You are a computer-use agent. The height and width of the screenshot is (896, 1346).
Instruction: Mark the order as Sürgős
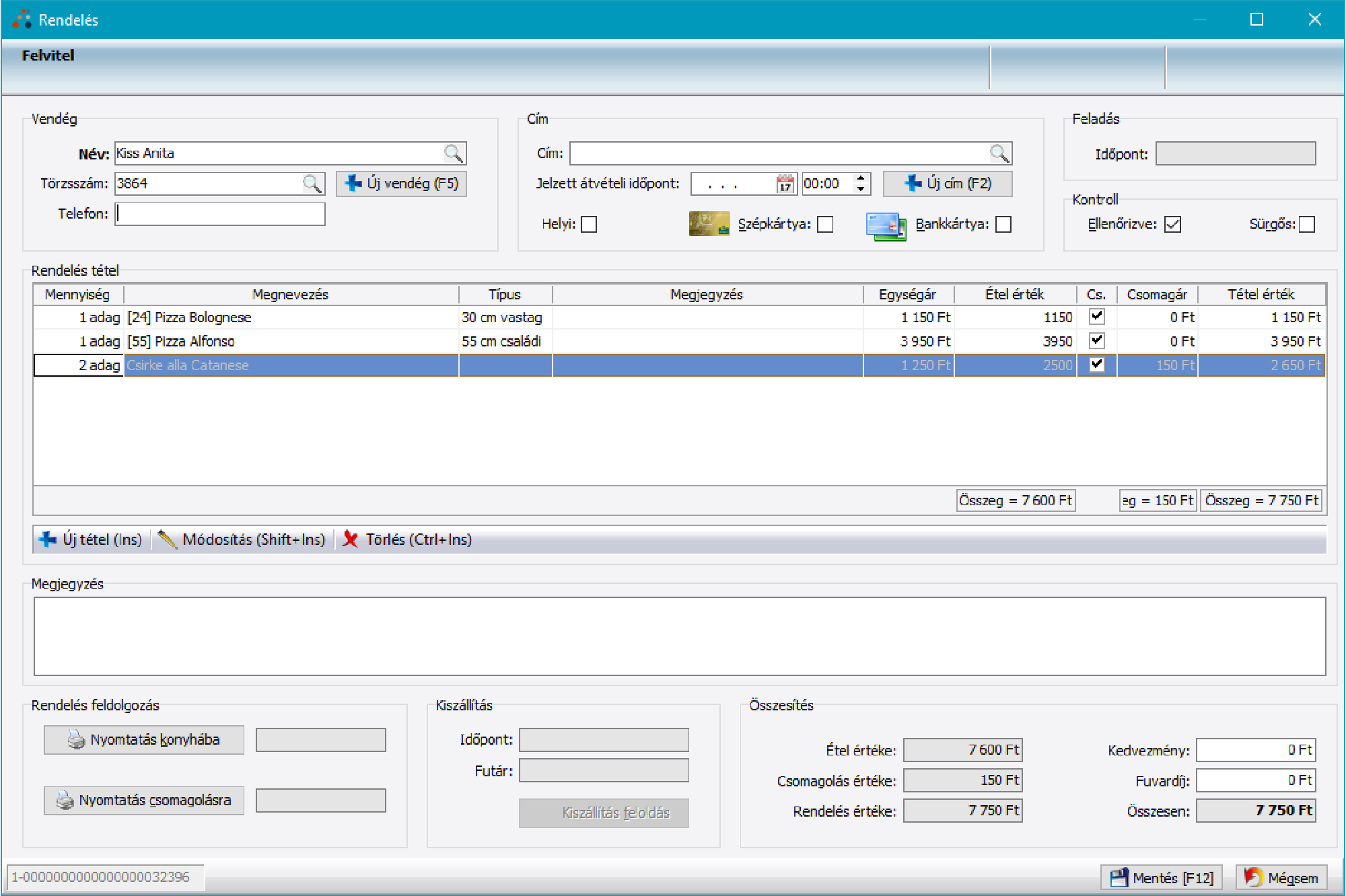[1307, 224]
